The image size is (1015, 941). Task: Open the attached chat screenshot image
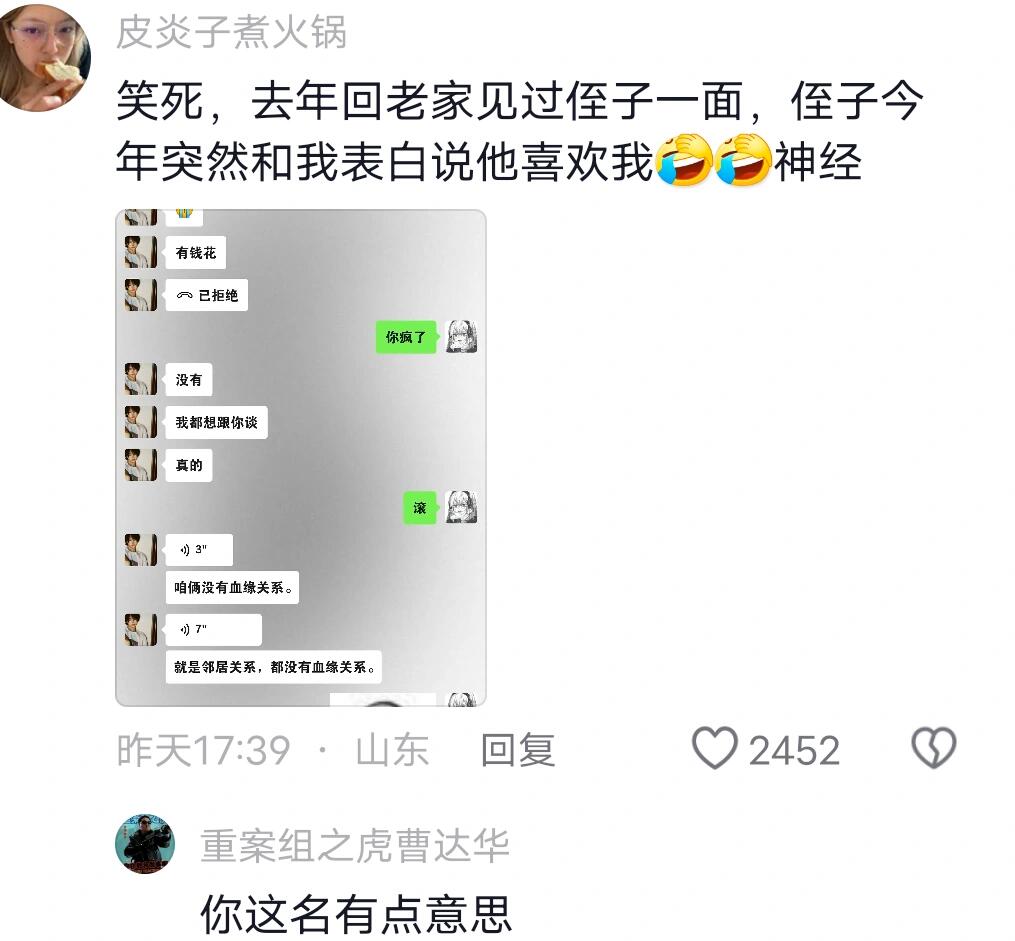click(x=300, y=458)
